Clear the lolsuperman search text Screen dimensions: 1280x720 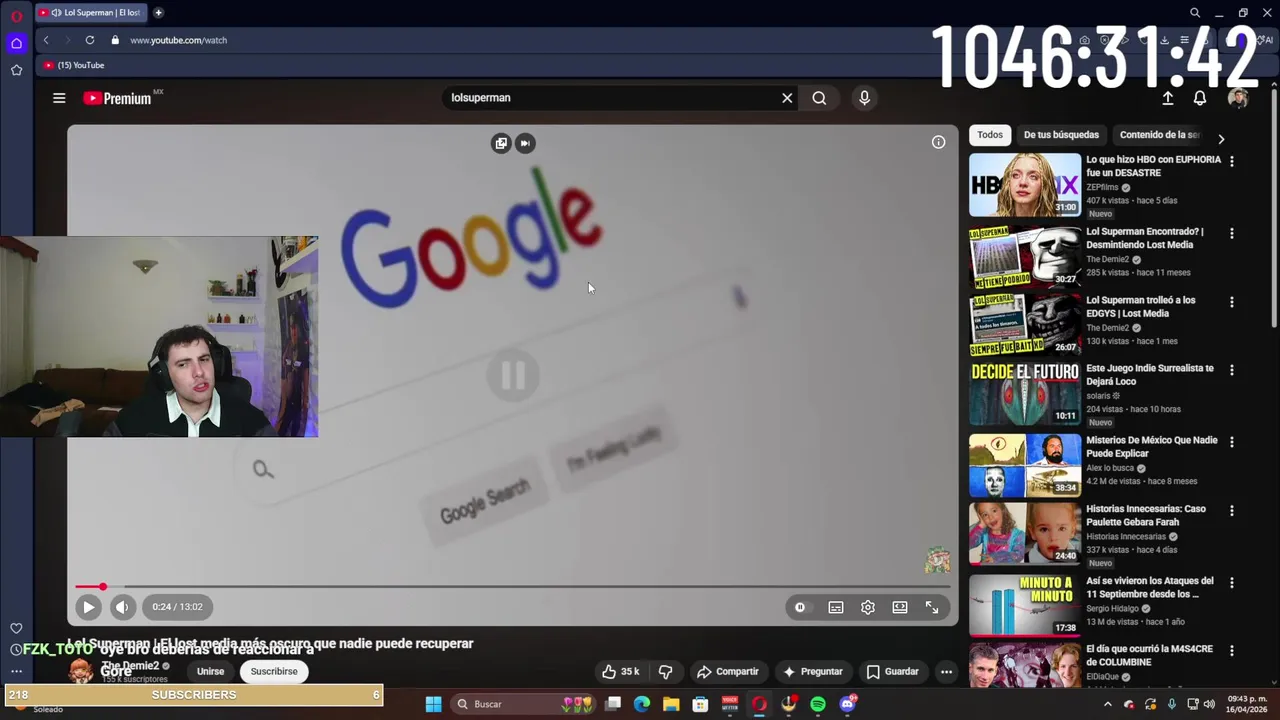coord(787,98)
